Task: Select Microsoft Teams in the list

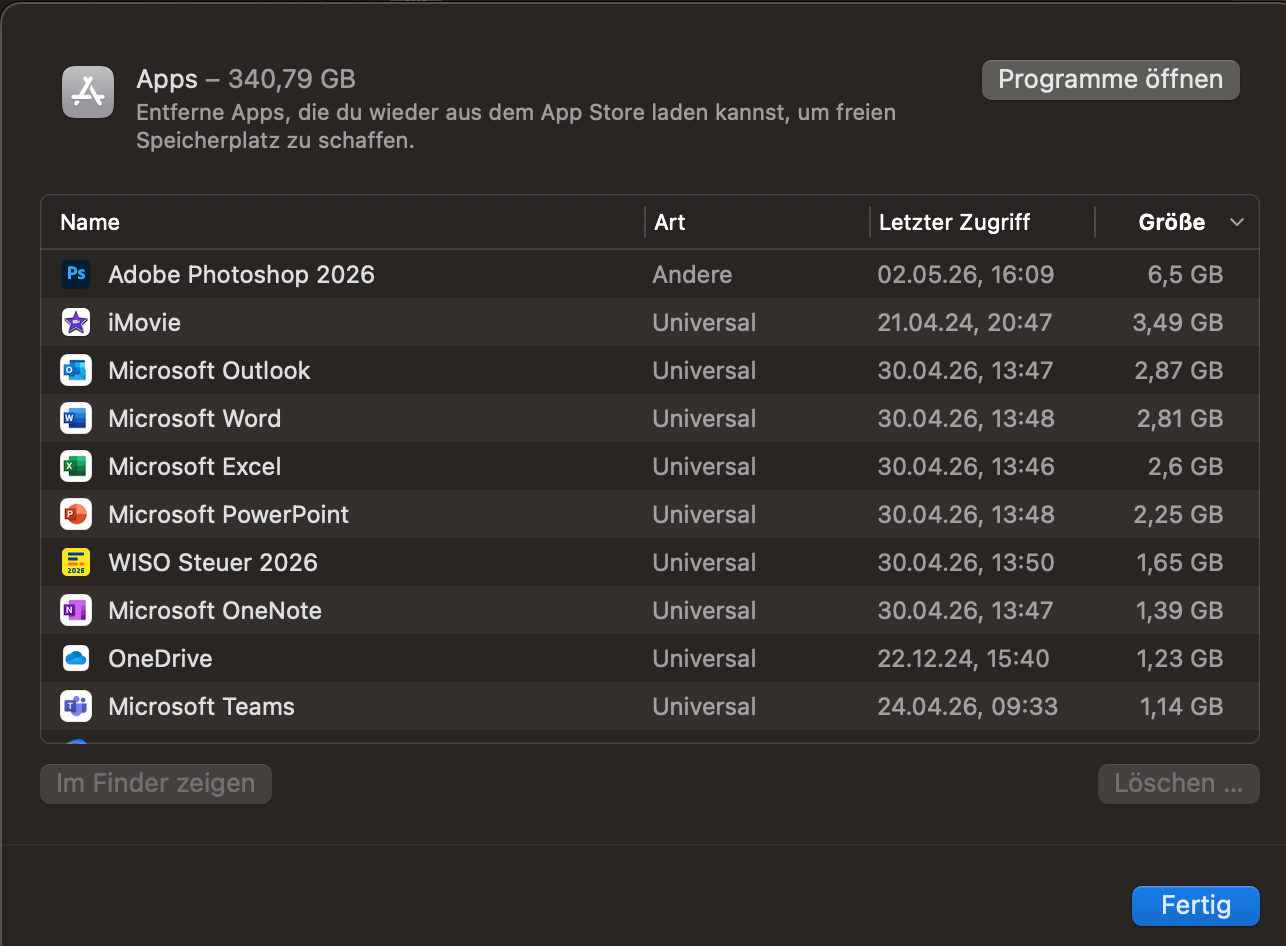Action: point(201,706)
